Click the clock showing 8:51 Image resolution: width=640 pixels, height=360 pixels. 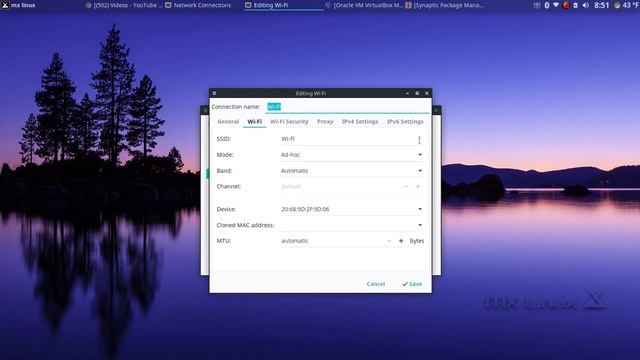pos(602,5)
